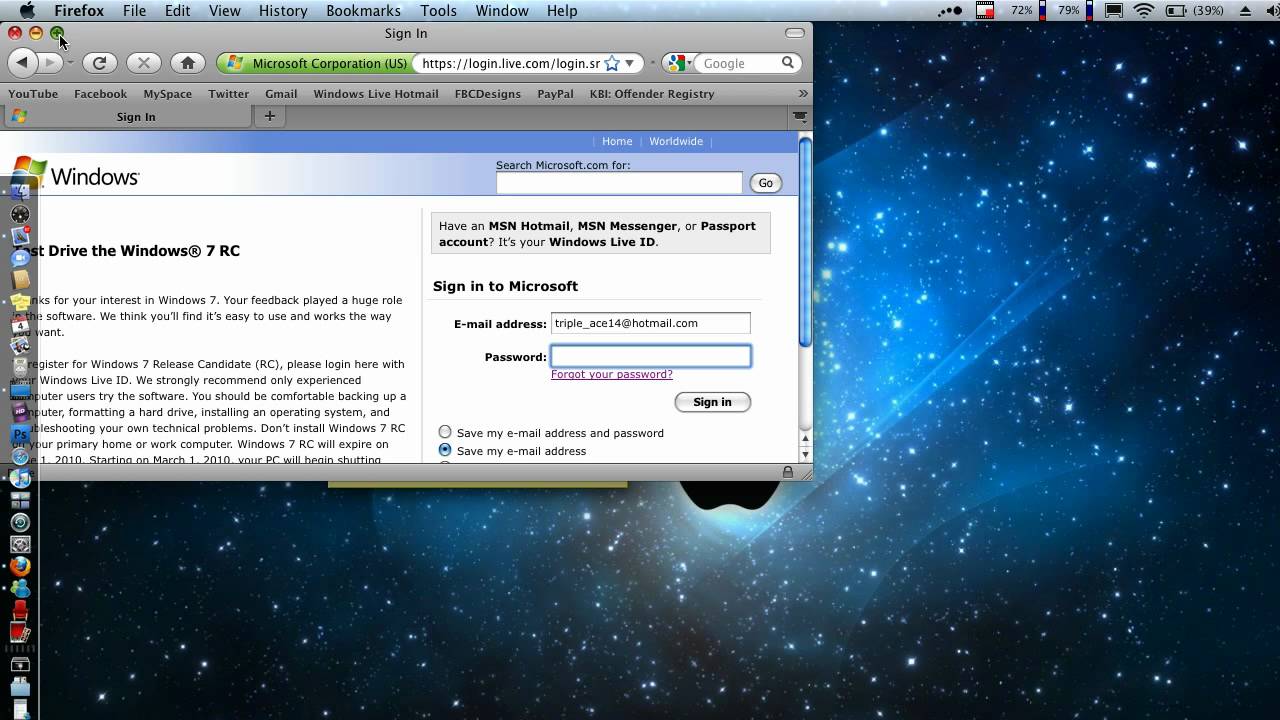Click the Go search button

point(765,183)
